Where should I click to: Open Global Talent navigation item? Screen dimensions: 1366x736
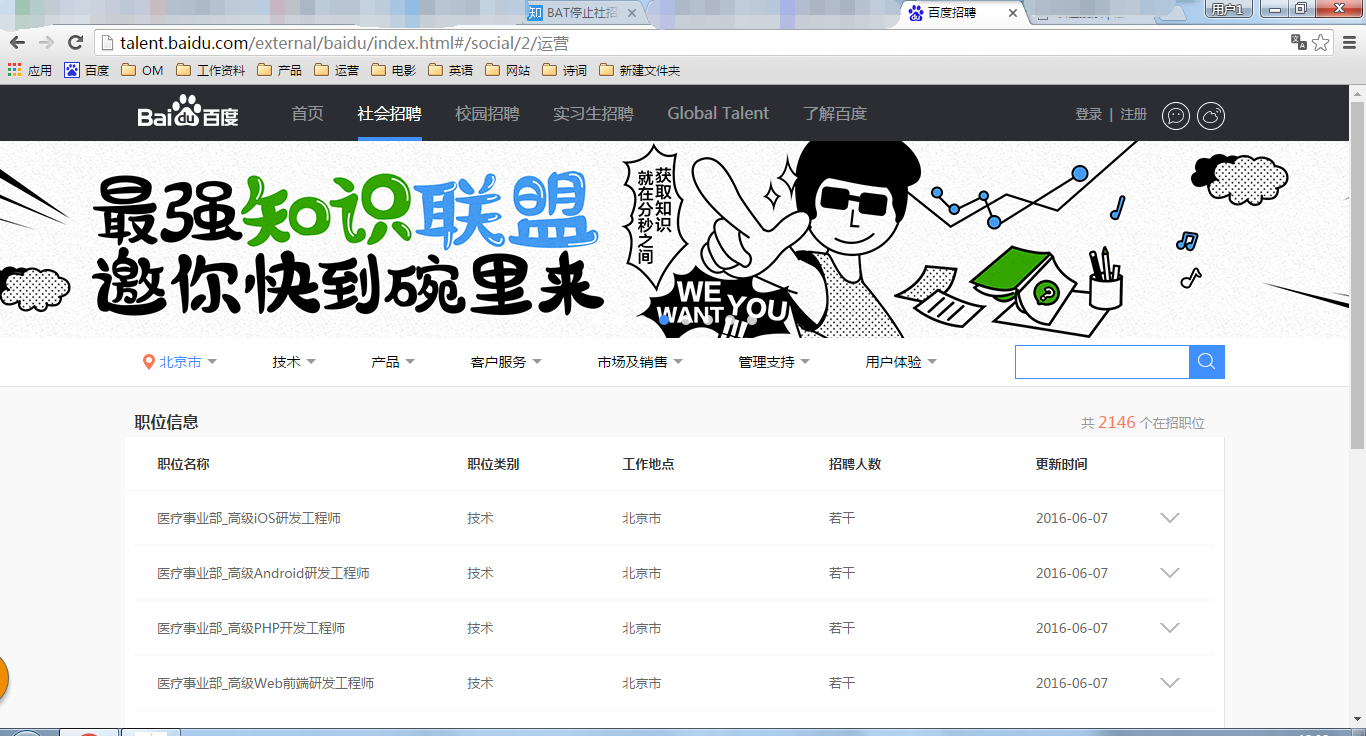[x=718, y=113]
